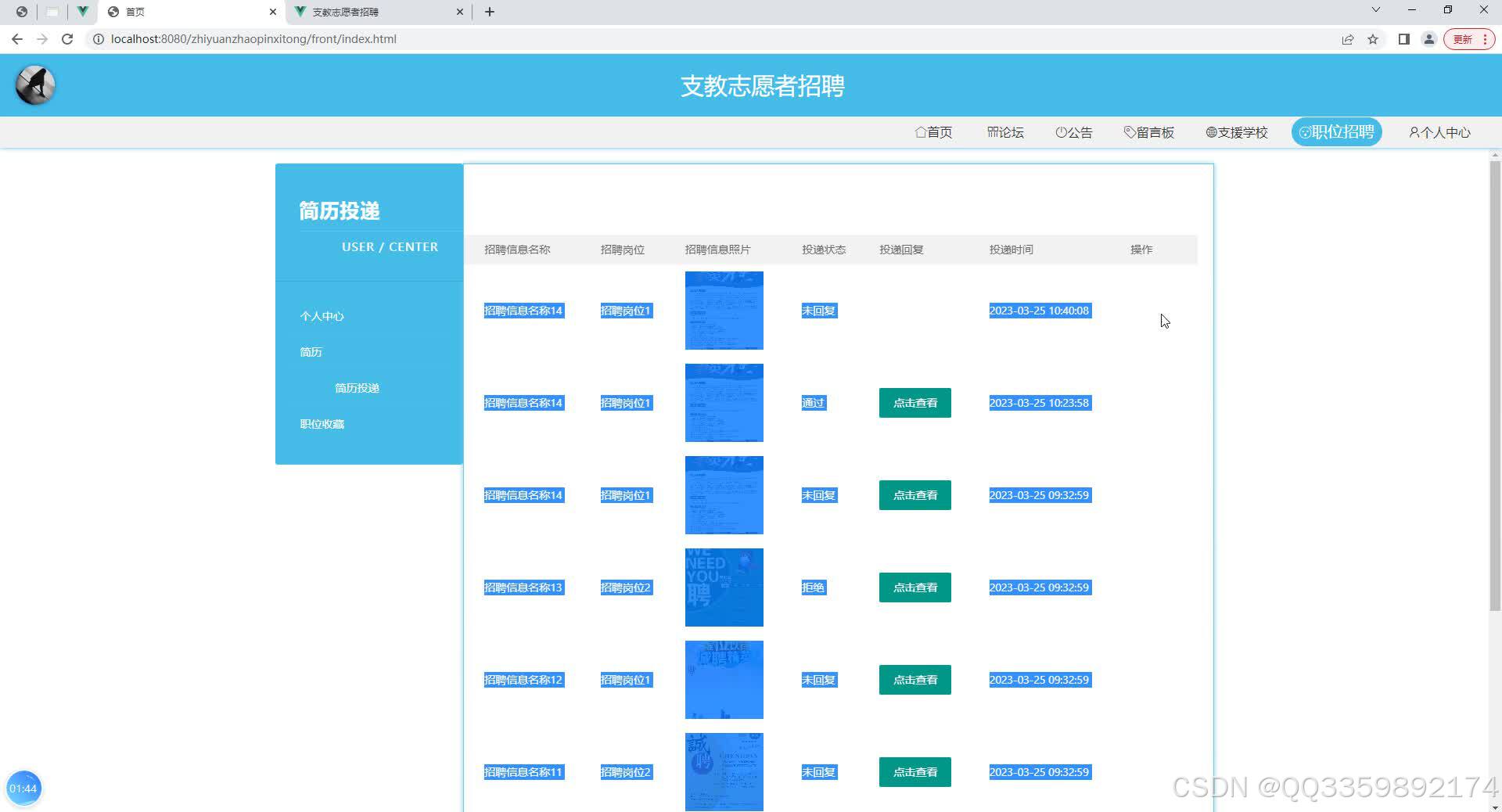
Task: Click the address bar URL field
Action: (704, 39)
